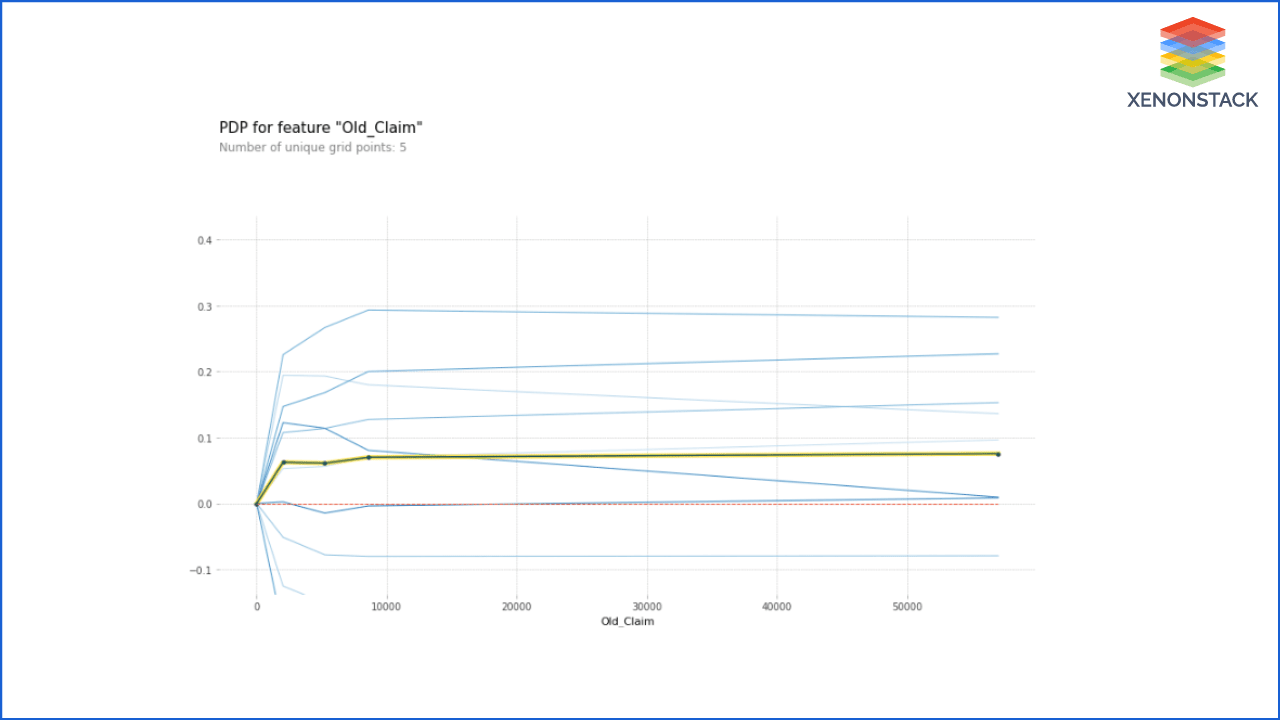Click the Old_Claim x-axis title
The height and width of the screenshot is (720, 1280).
coord(627,622)
